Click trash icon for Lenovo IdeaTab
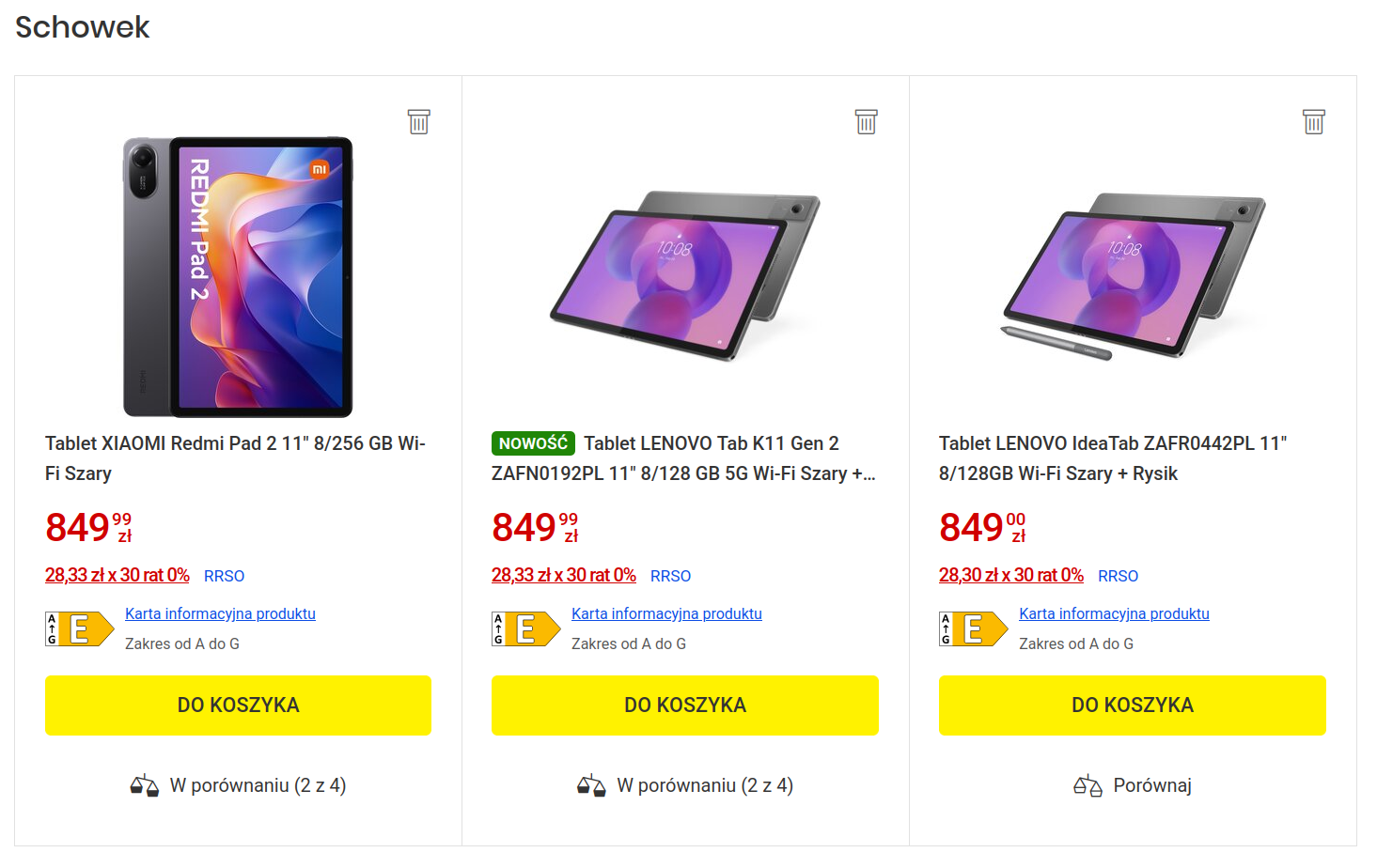This screenshot has height=868, width=1377. coord(1313,121)
